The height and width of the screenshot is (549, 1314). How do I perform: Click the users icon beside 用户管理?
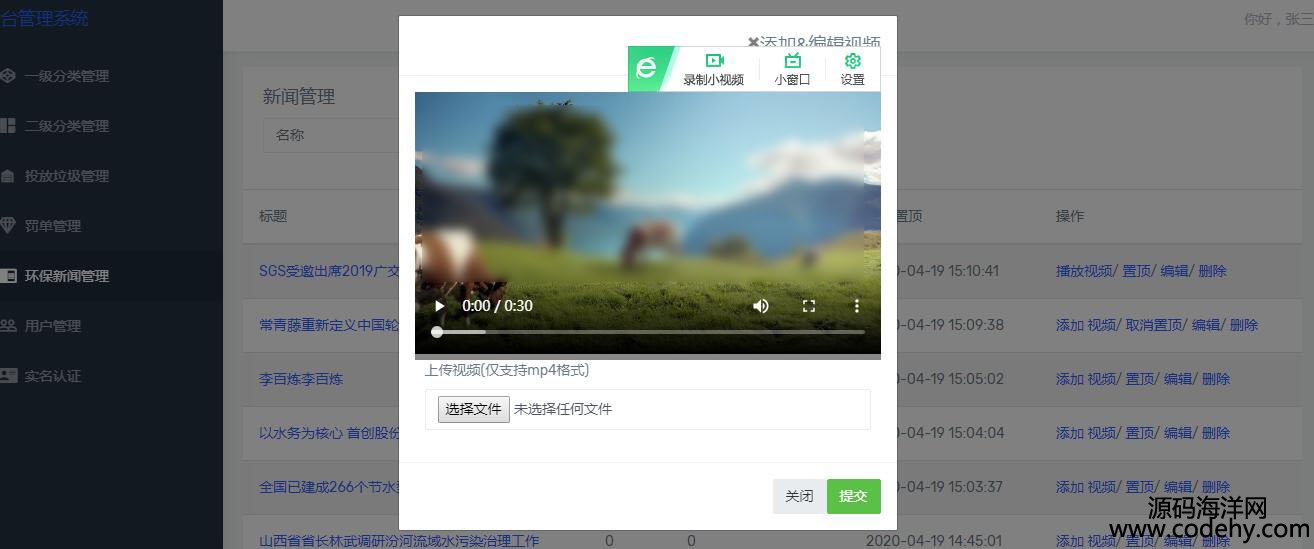7,326
